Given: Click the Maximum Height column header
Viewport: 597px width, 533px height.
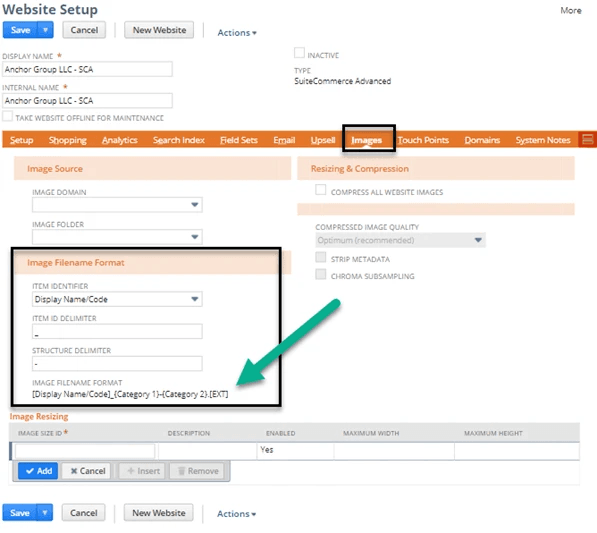Looking at the screenshot, I should pos(493,433).
